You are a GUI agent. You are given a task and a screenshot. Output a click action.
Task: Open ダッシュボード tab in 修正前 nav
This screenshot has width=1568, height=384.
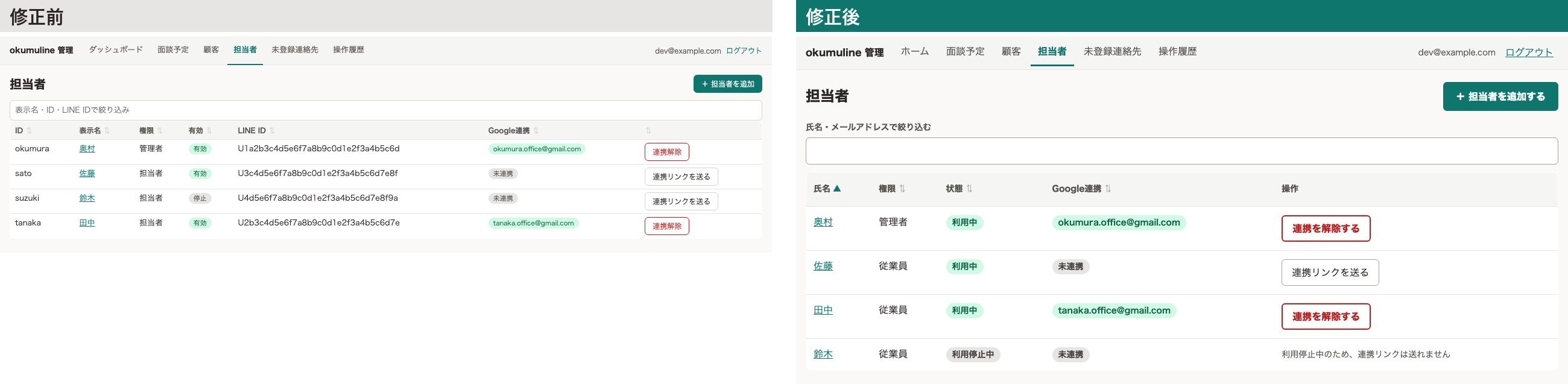coord(116,50)
